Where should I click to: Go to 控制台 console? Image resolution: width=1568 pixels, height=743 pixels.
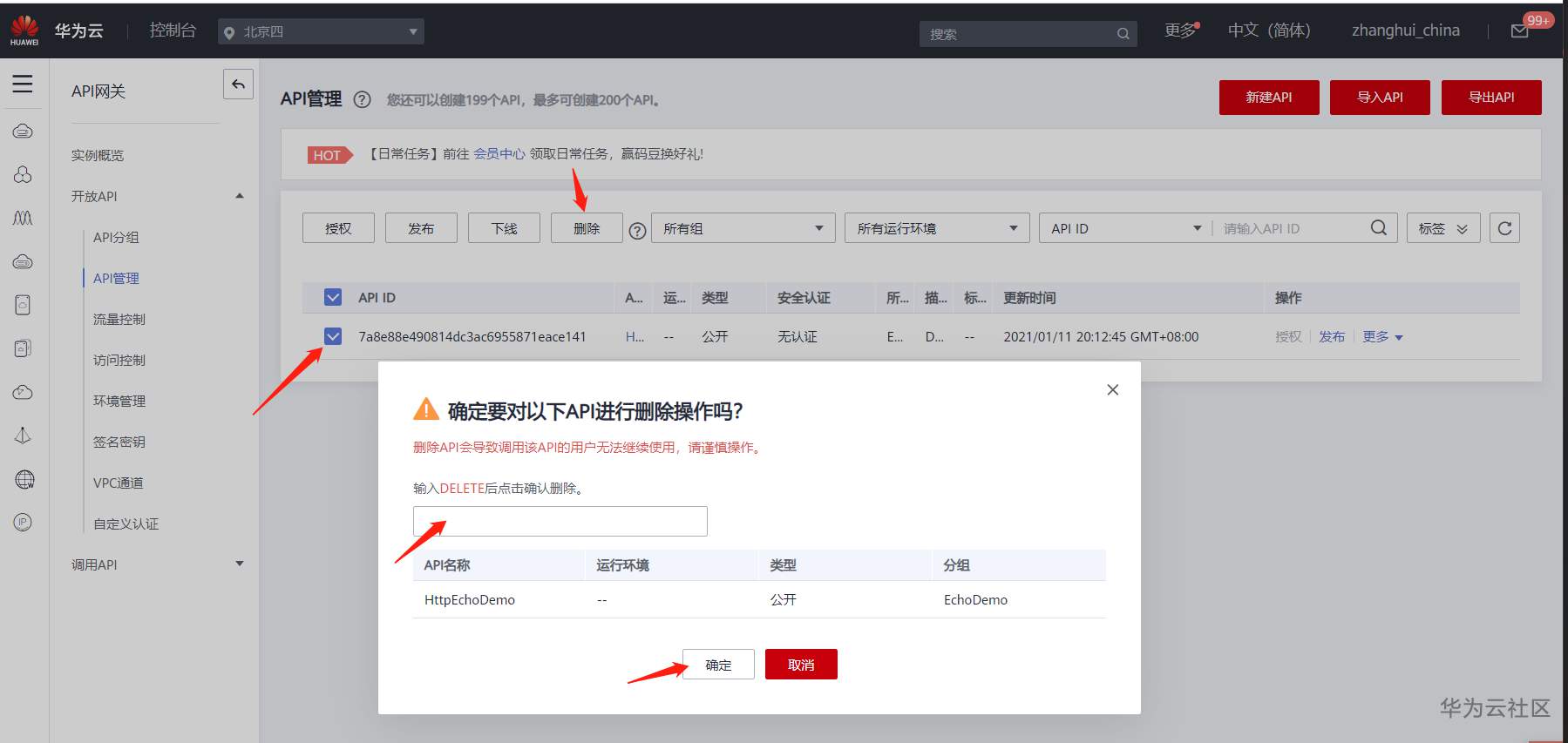173,30
